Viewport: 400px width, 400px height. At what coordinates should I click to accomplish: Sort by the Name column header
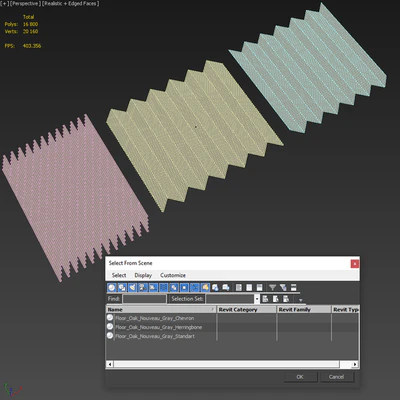pos(161,310)
